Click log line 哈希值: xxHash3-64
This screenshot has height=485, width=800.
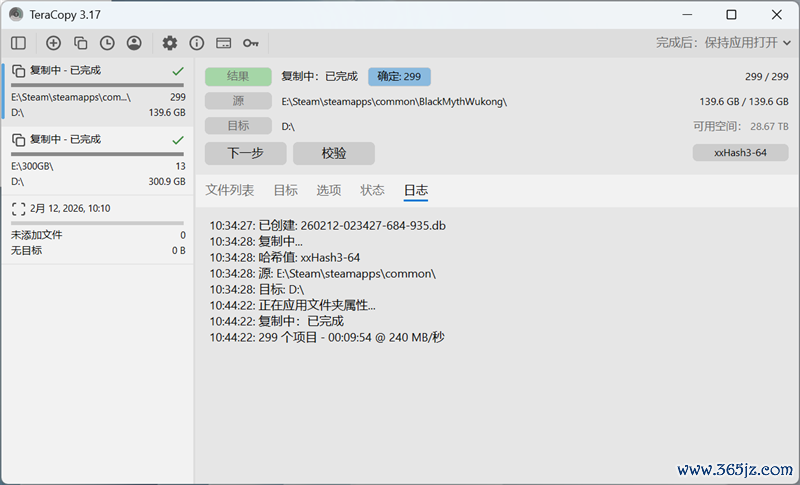[x=285, y=258]
